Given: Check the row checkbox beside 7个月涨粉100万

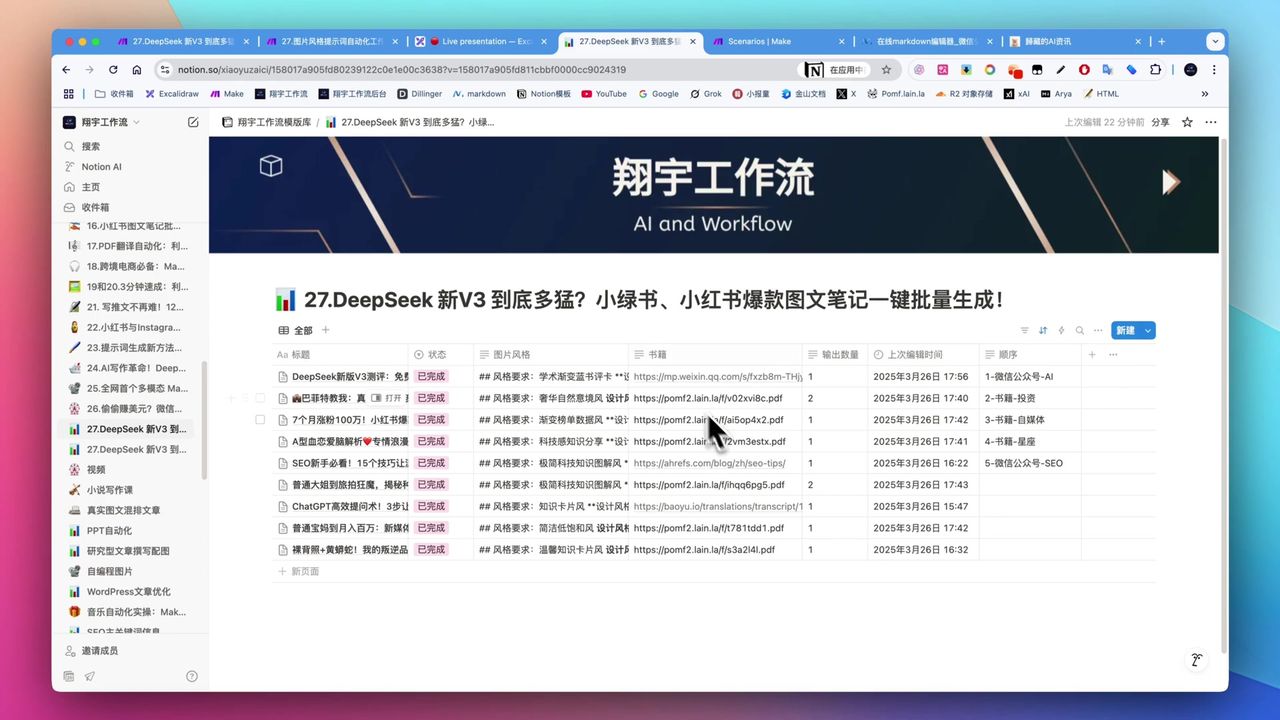Looking at the screenshot, I should click(260, 420).
